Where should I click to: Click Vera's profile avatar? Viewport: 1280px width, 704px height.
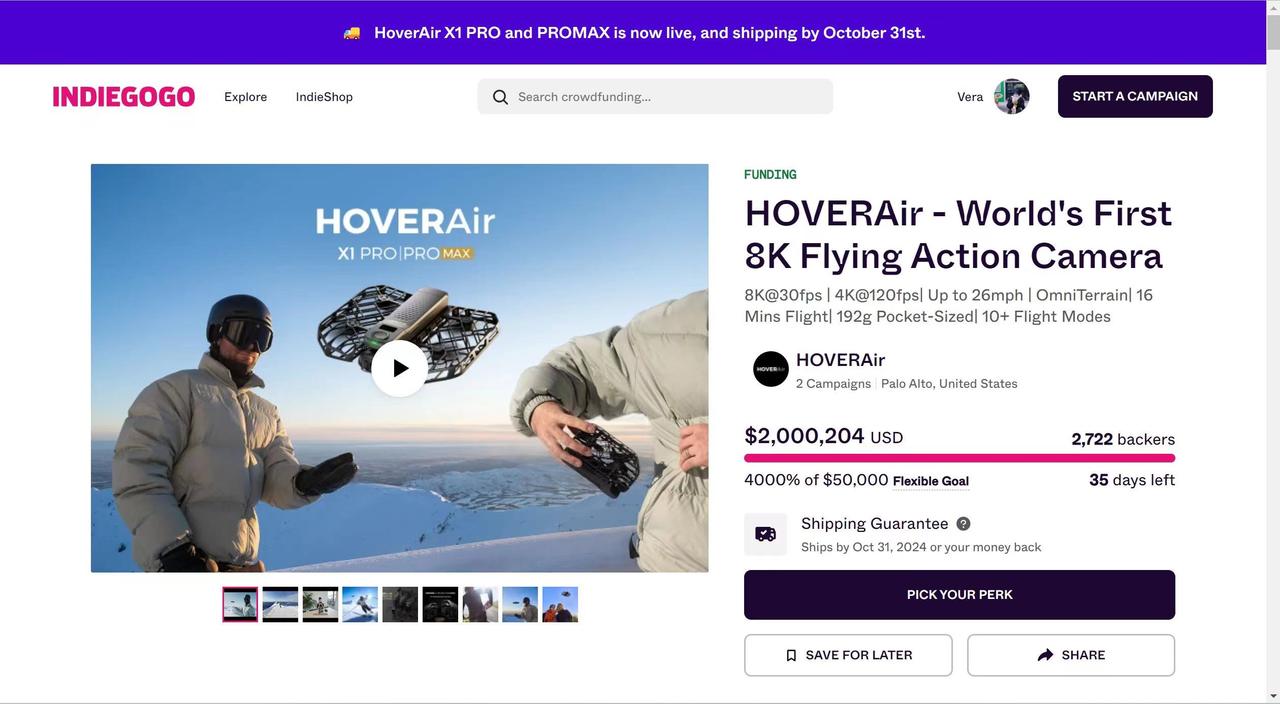(x=1011, y=97)
